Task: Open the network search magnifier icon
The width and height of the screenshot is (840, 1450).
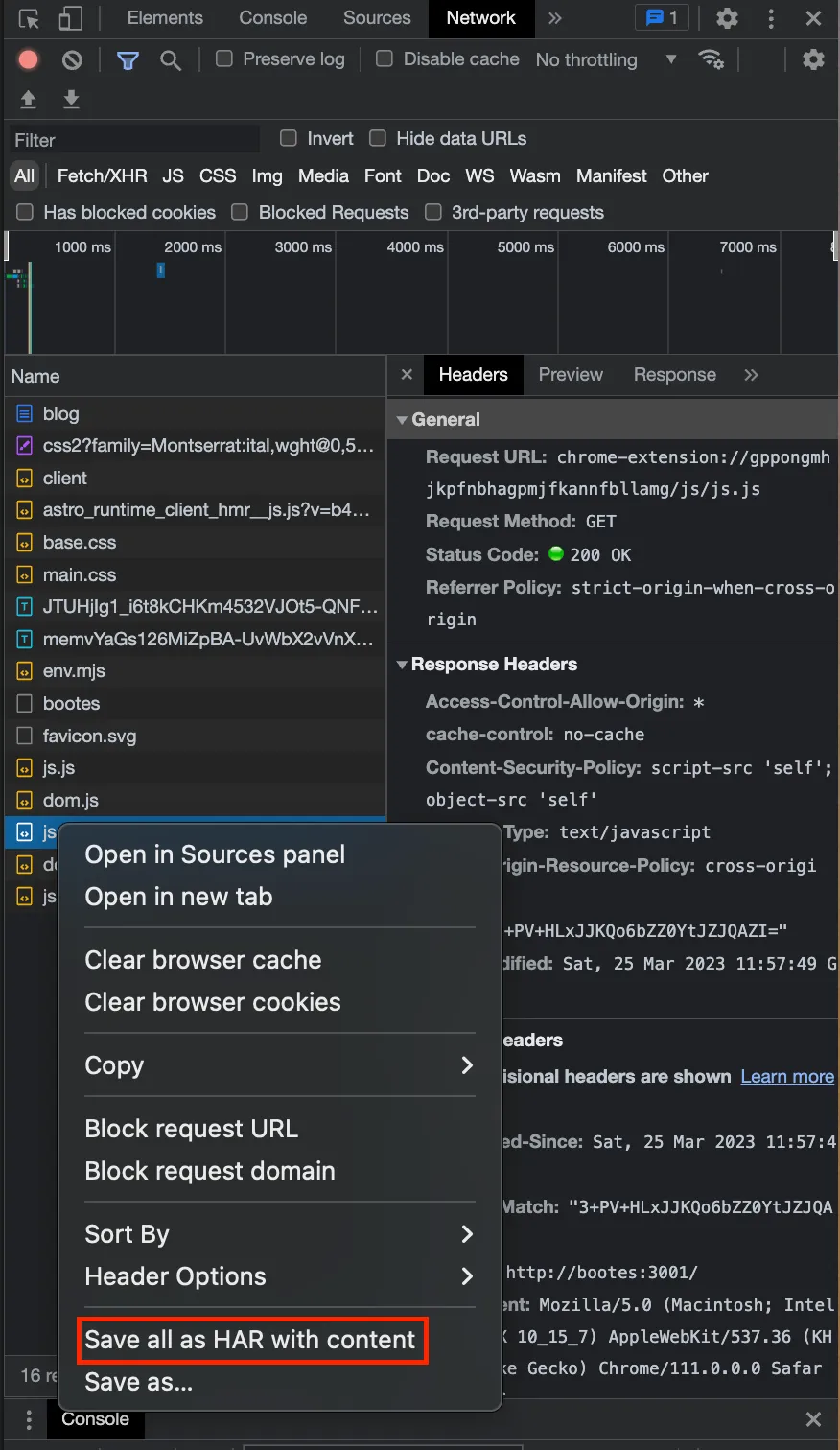Action: pos(171,60)
